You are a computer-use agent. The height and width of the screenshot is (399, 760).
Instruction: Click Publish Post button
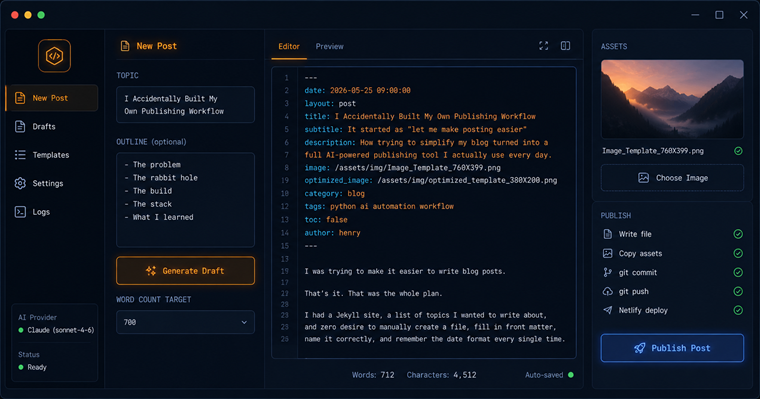tap(672, 348)
